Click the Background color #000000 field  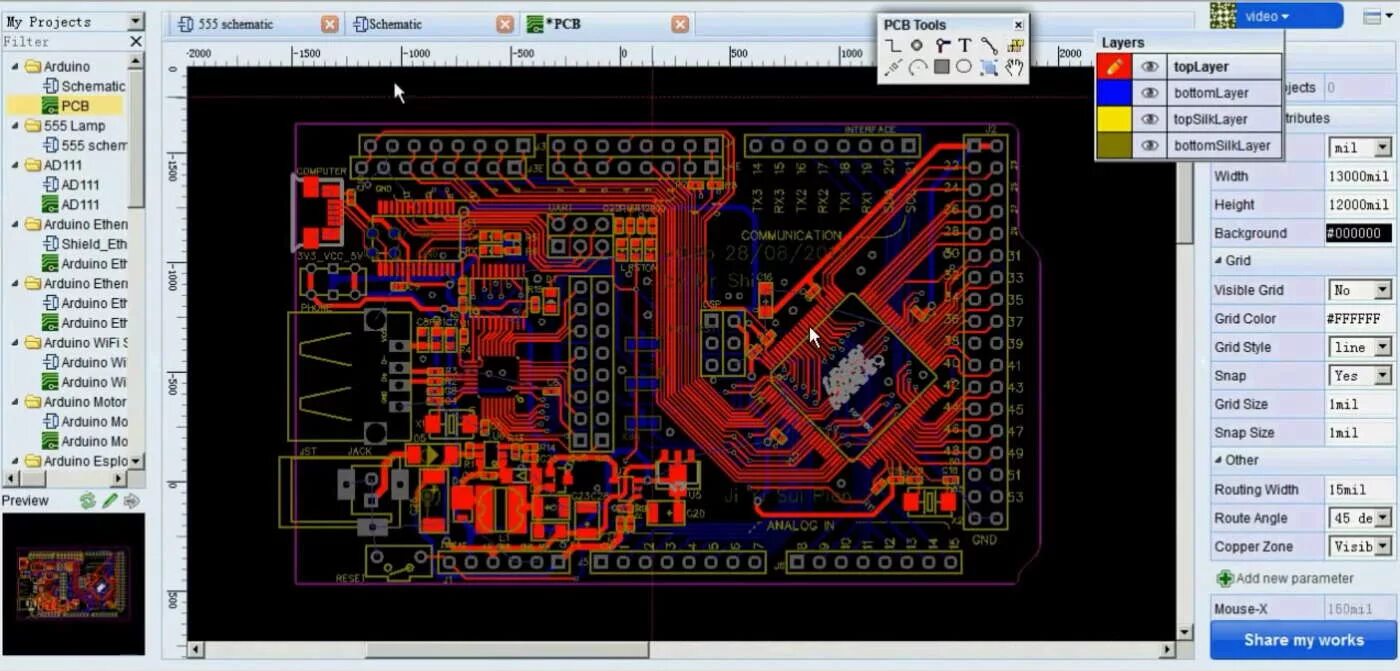(x=1358, y=233)
